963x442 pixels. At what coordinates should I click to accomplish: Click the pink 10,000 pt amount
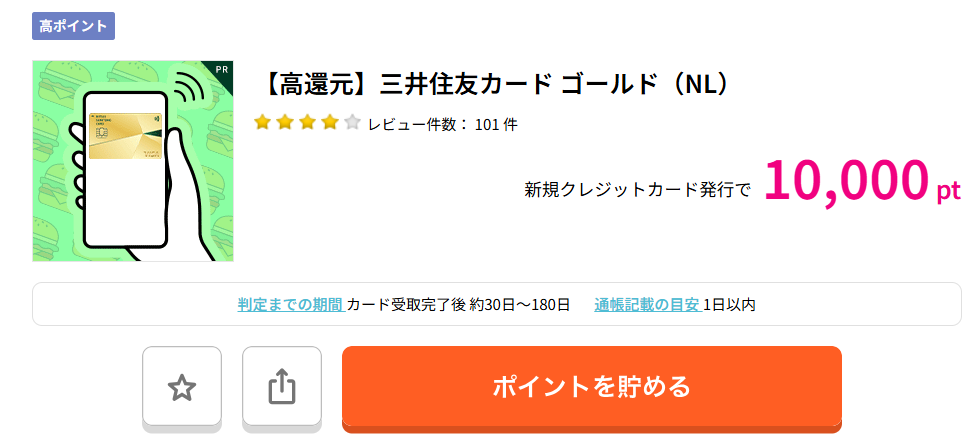[x=862, y=180]
